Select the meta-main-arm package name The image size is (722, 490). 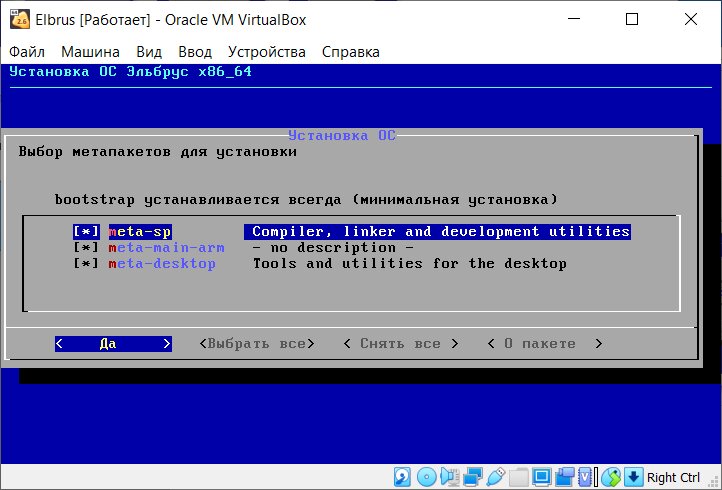(x=167, y=247)
